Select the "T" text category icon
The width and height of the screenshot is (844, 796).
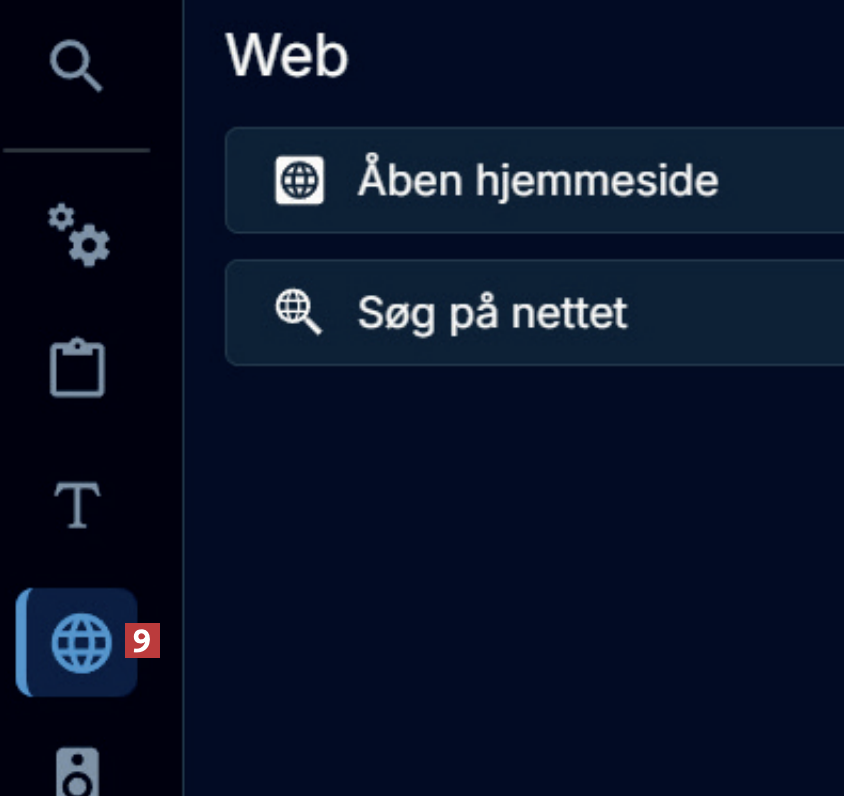point(78,505)
